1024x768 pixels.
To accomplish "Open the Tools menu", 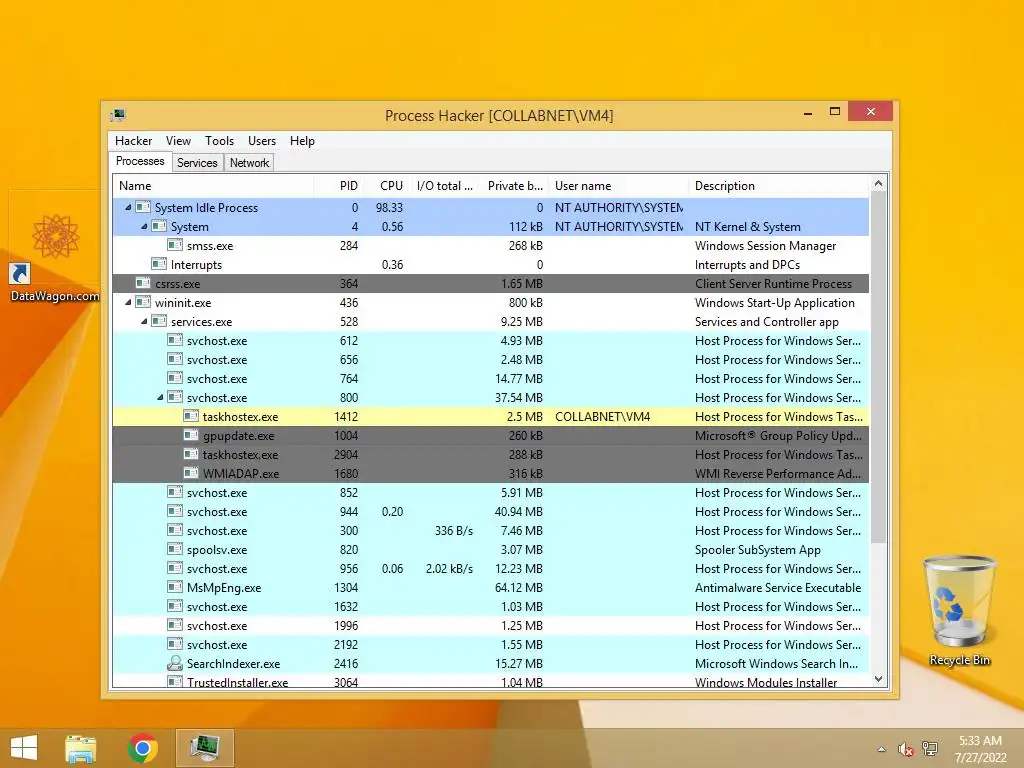I will (x=219, y=140).
